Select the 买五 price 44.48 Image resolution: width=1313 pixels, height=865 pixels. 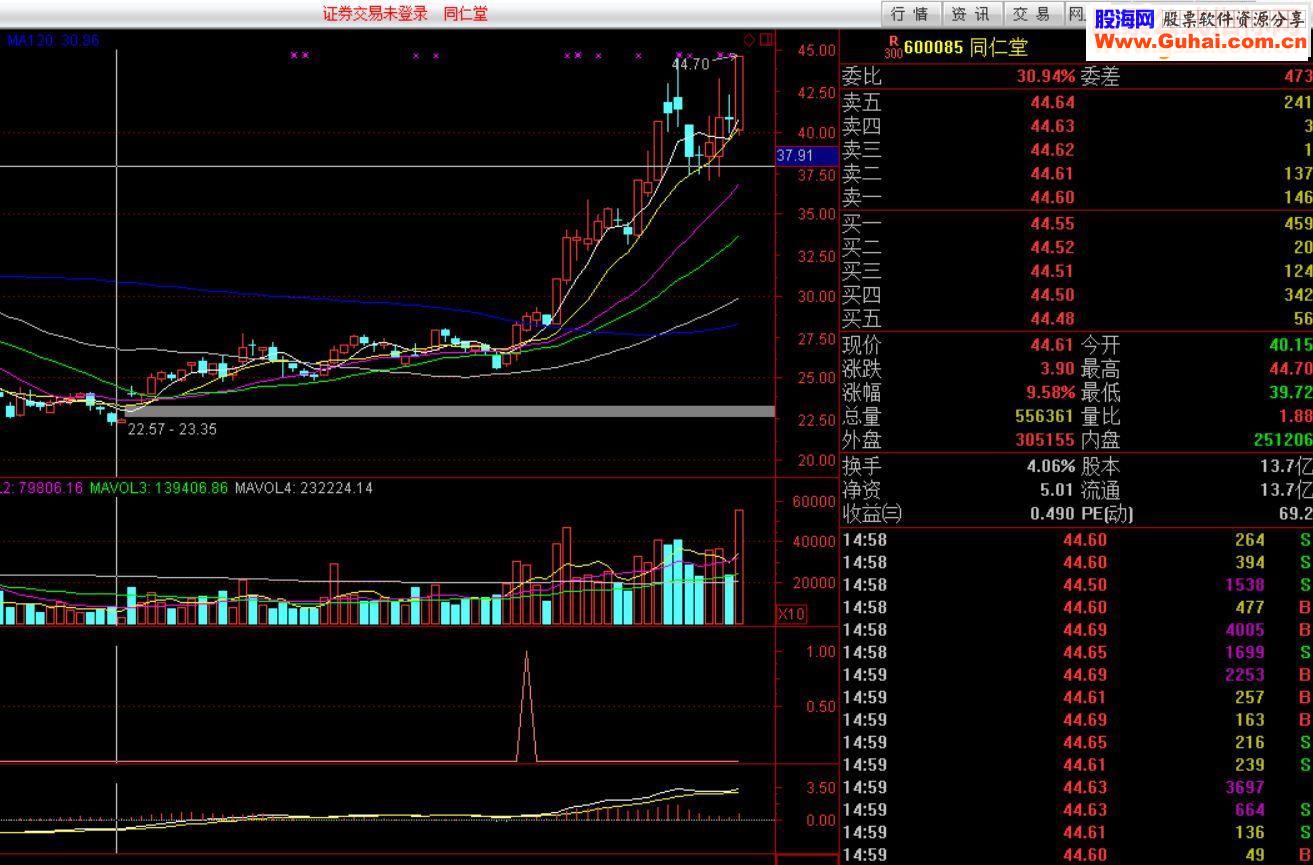point(1052,319)
